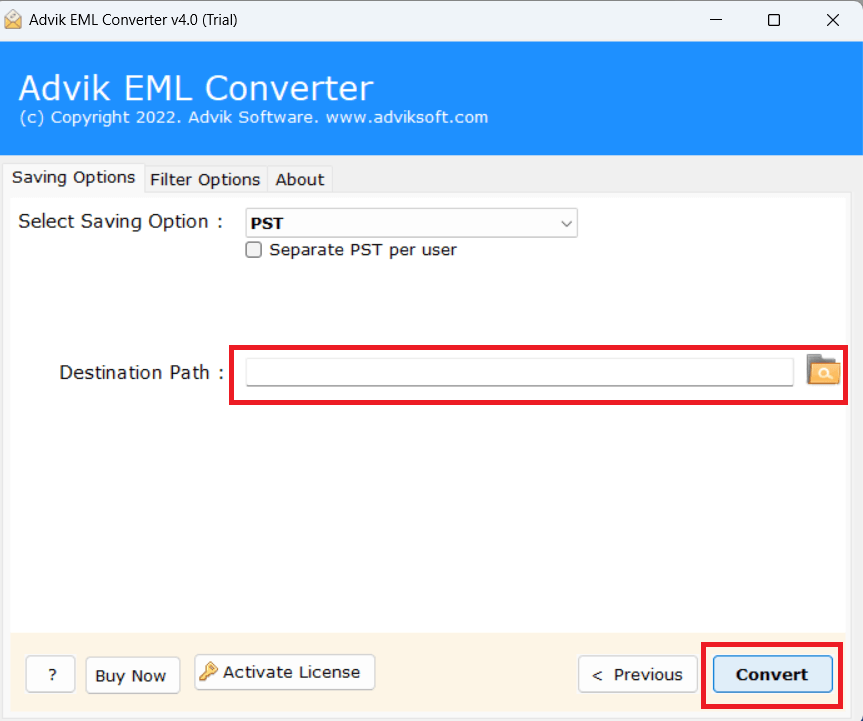Enable Separate PST per user checkbox

pyautogui.click(x=253, y=250)
